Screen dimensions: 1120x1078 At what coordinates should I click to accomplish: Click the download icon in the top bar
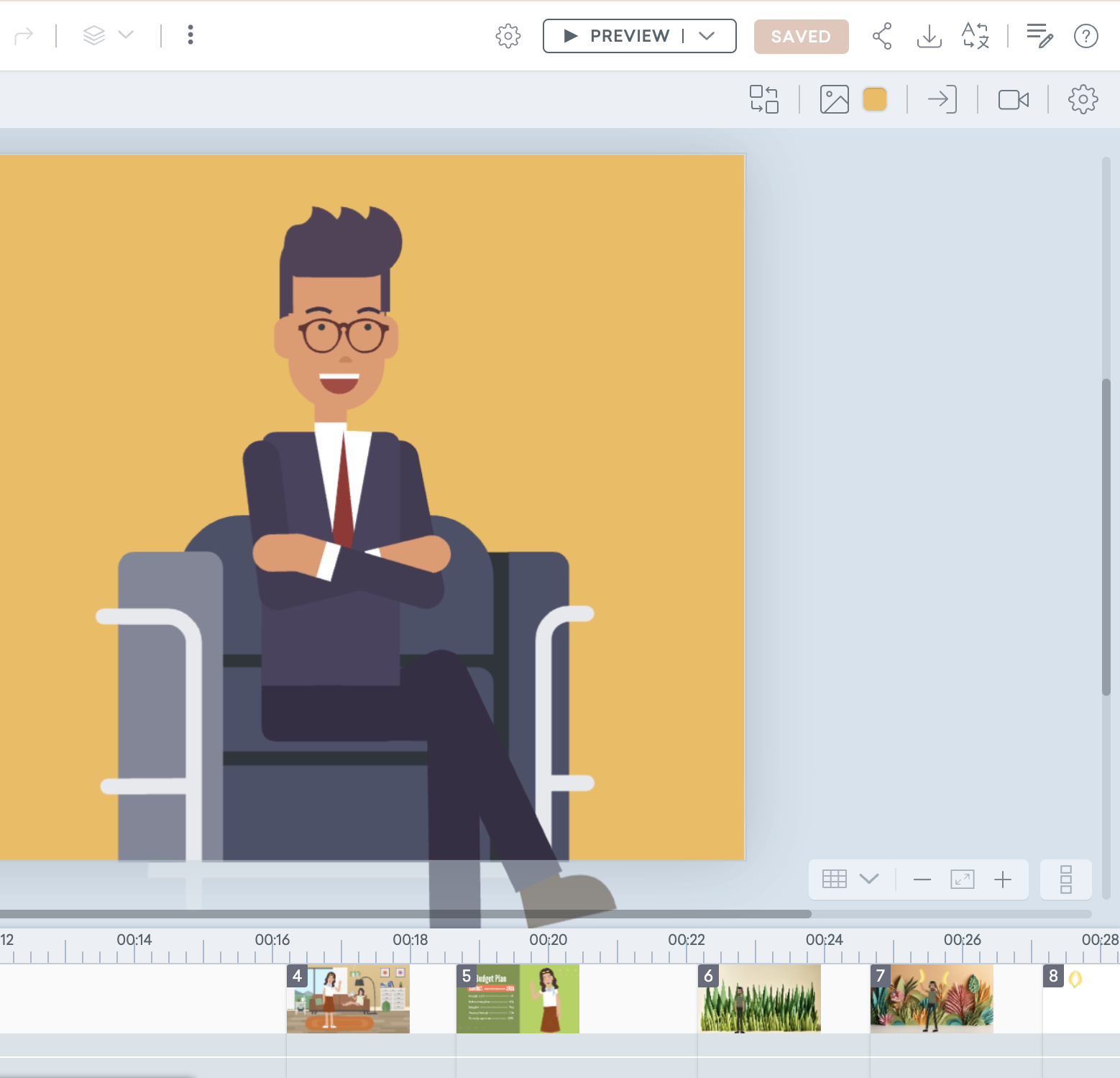(929, 36)
